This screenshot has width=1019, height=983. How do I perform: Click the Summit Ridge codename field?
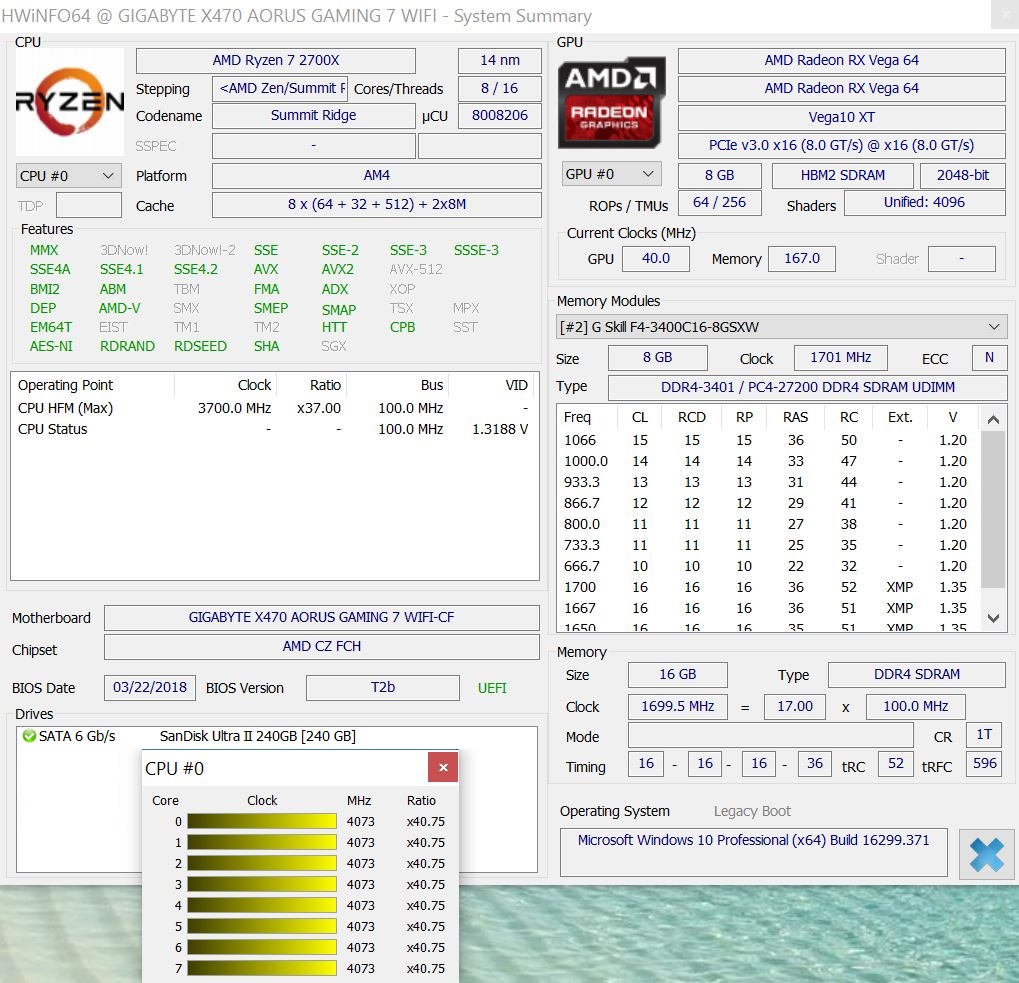(x=313, y=116)
